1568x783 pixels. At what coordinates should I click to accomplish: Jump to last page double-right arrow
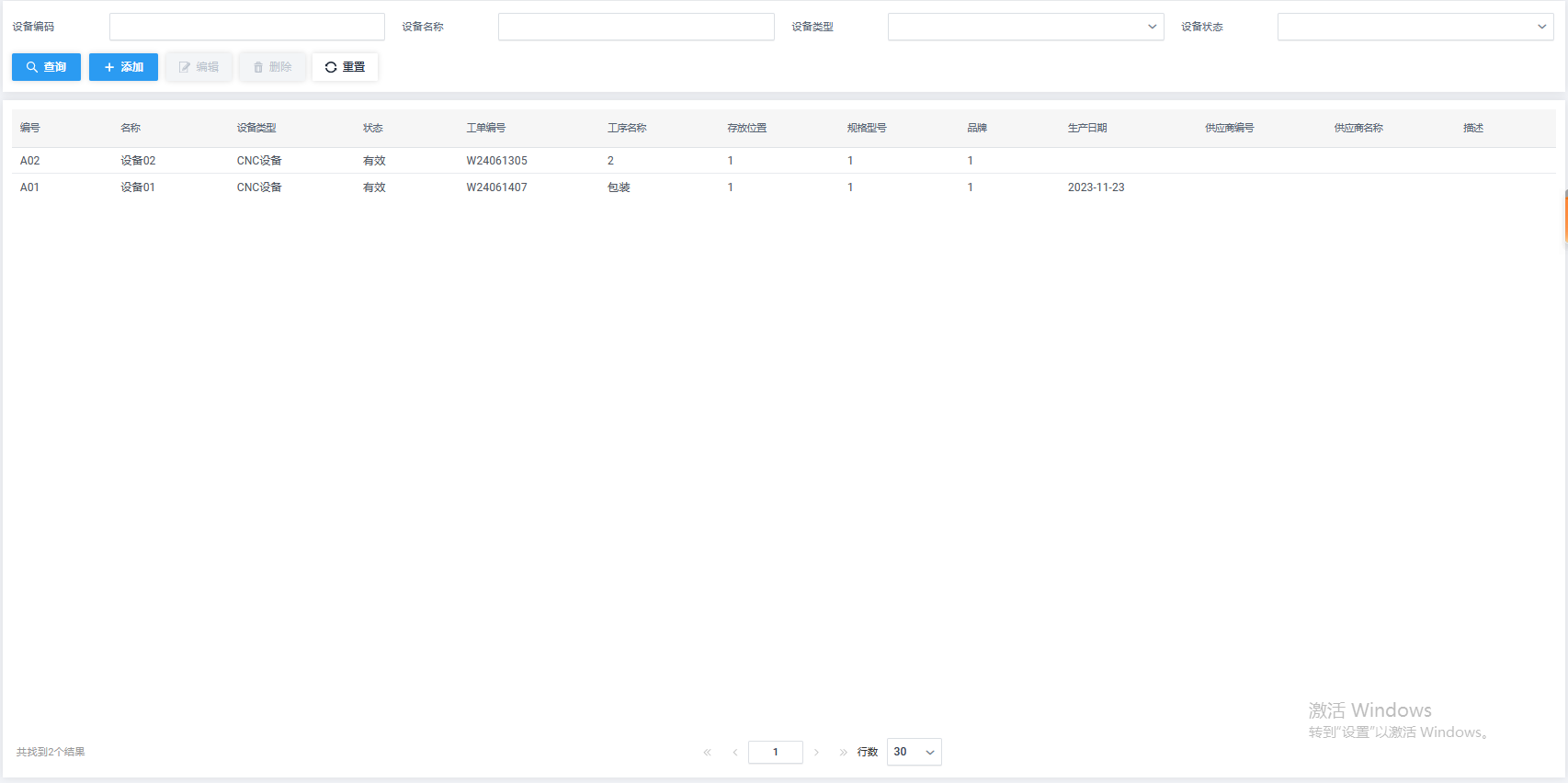843,752
